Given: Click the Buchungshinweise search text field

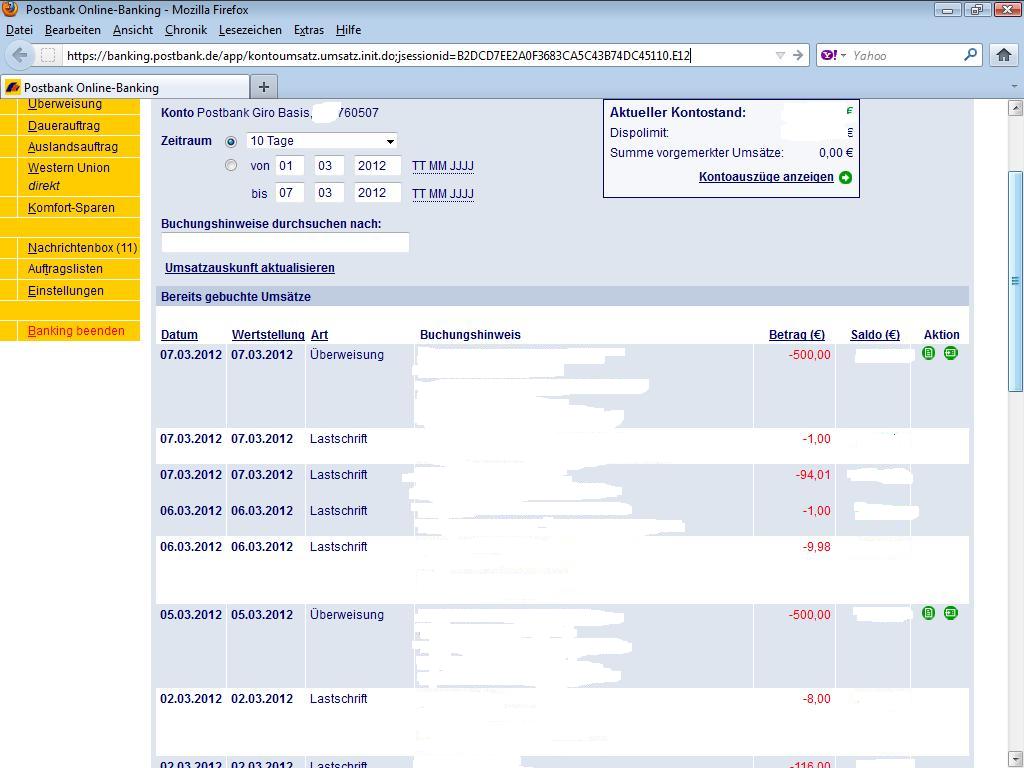Looking at the screenshot, I should tap(285, 242).
